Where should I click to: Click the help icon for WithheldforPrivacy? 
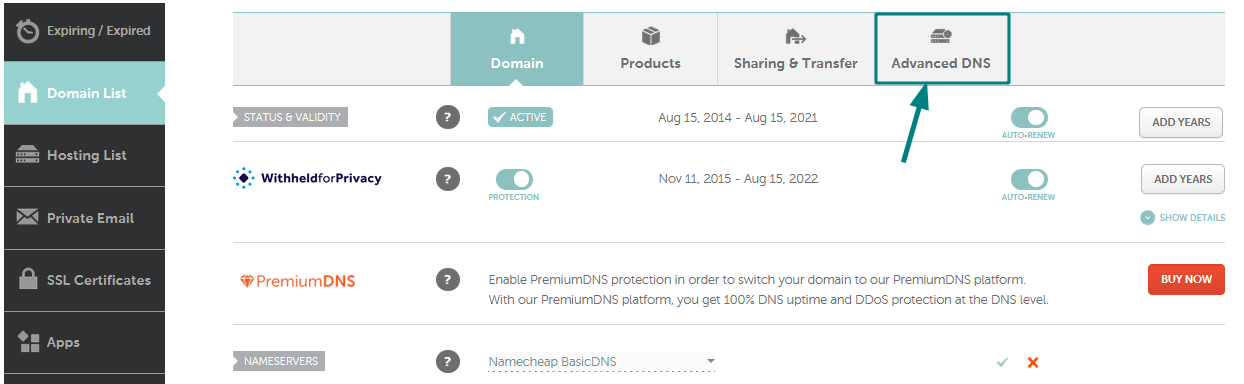click(448, 179)
